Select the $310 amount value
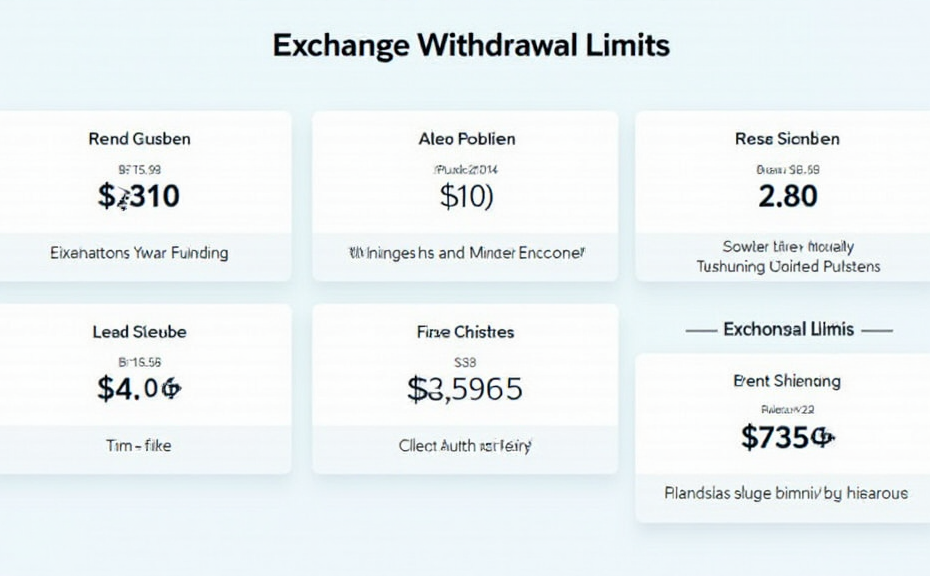This screenshot has height=576, width=930. (139, 196)
